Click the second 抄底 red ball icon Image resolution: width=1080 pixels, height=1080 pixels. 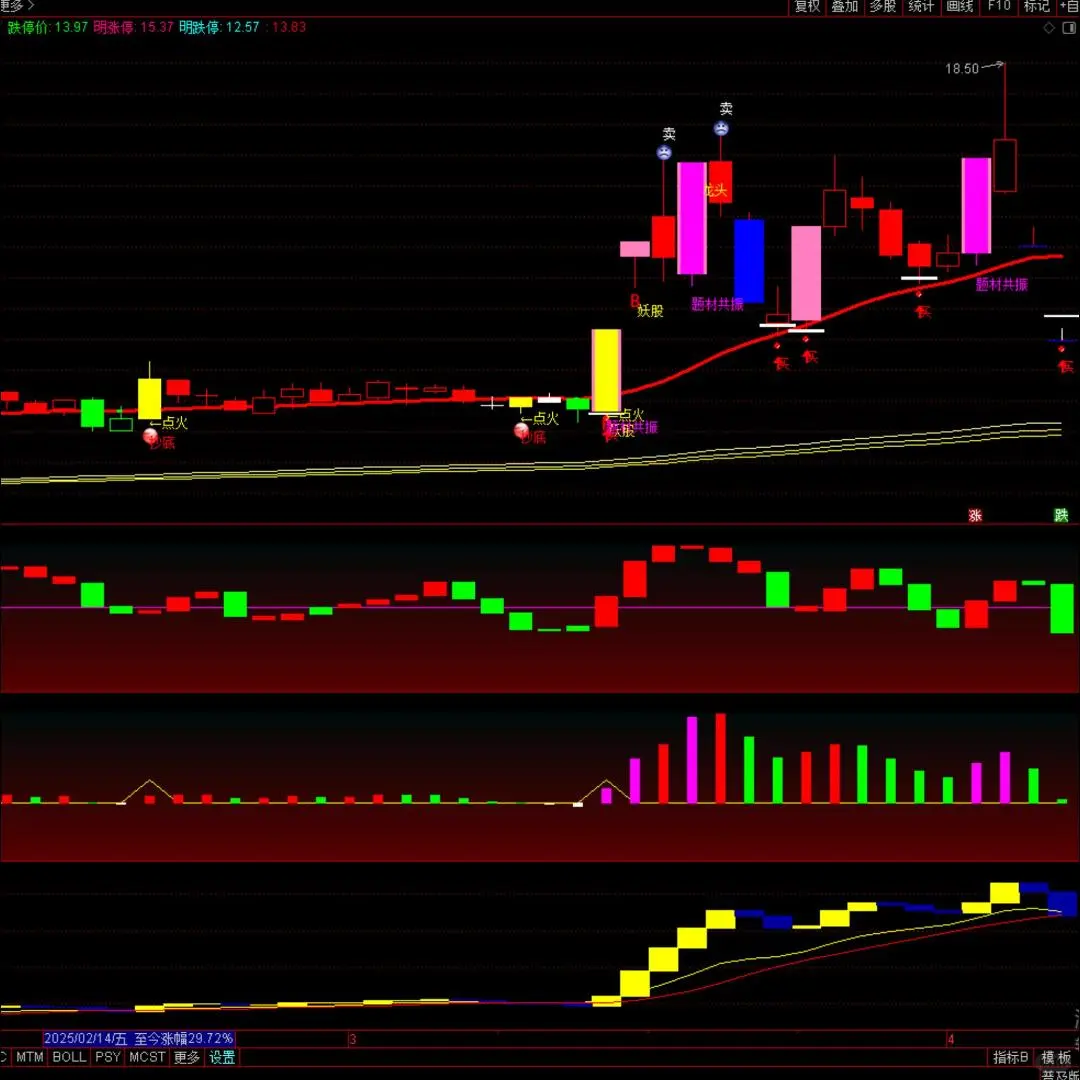[x=521, y=431]
